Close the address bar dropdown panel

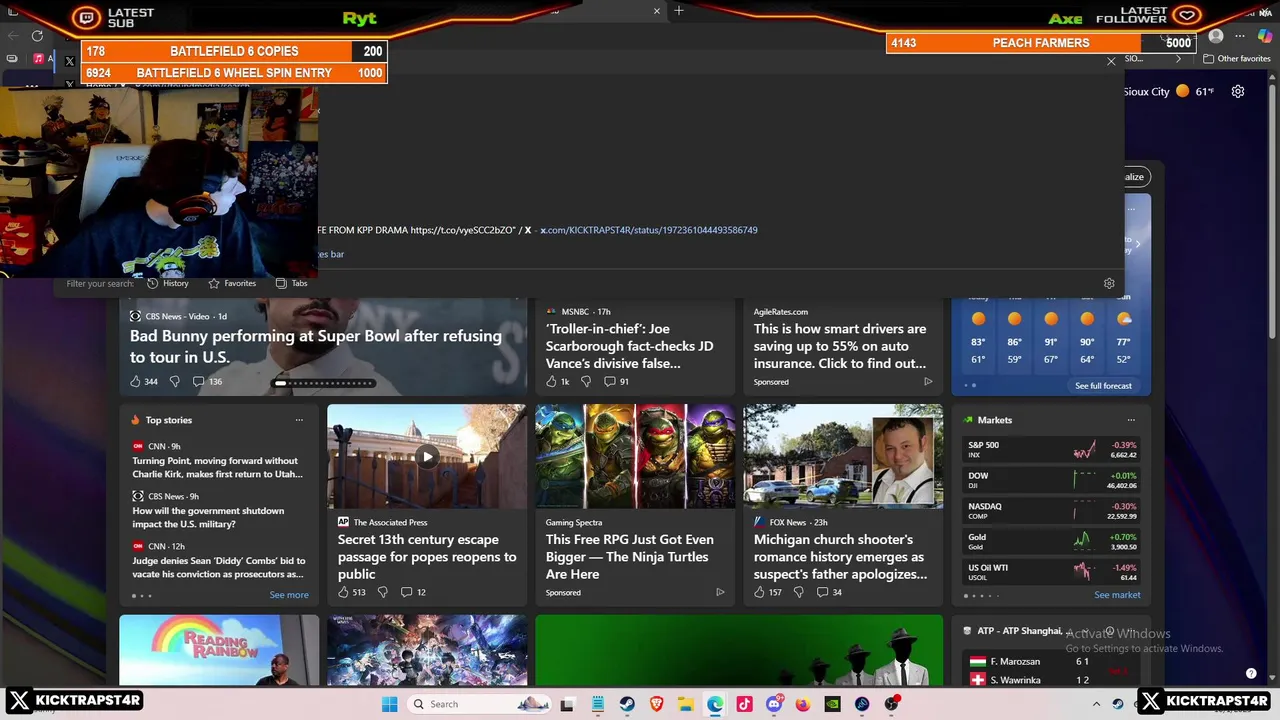coord(1111,62)
